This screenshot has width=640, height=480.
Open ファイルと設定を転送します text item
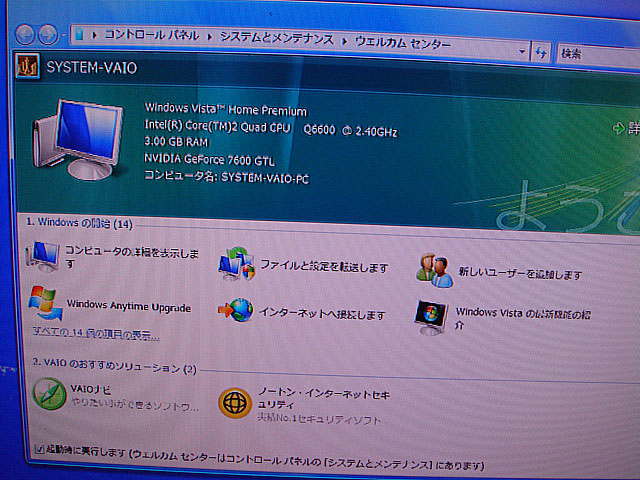click(324, 267)
